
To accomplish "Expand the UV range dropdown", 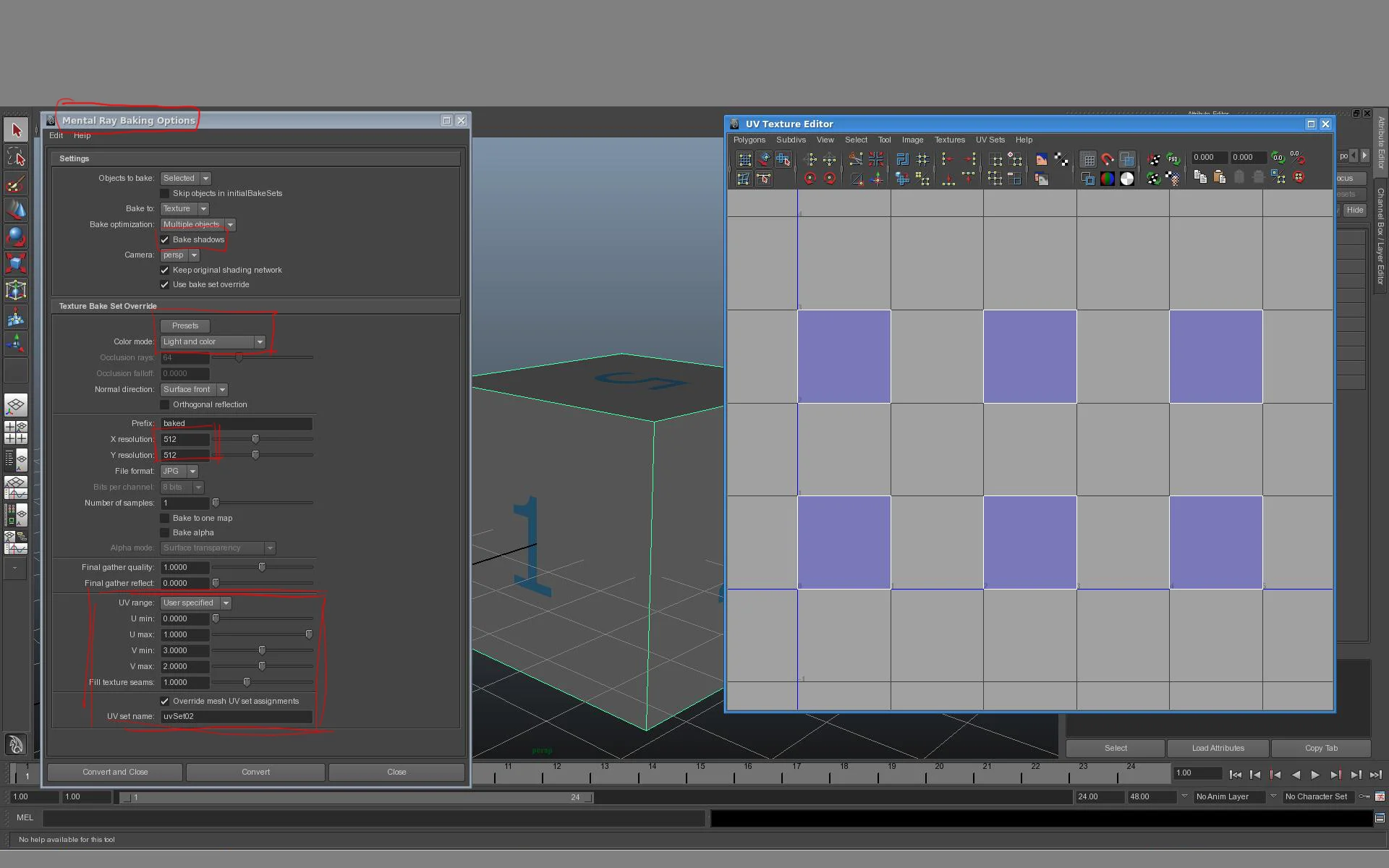I will click(x=195, y=603).
